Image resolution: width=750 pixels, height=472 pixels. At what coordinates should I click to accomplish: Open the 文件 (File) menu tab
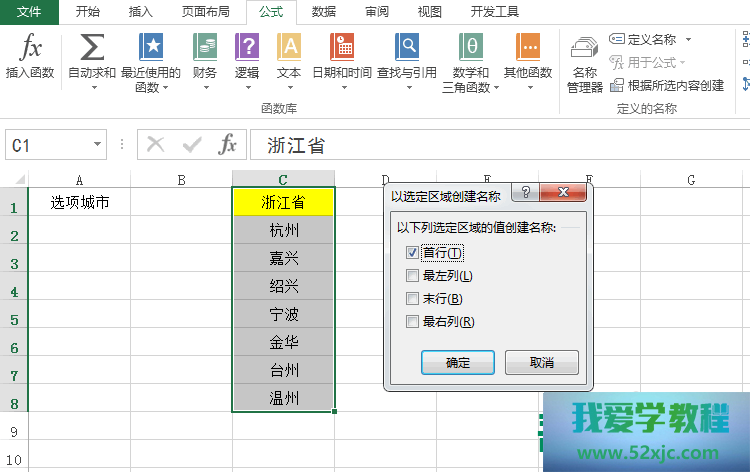[x=29, y=12]
